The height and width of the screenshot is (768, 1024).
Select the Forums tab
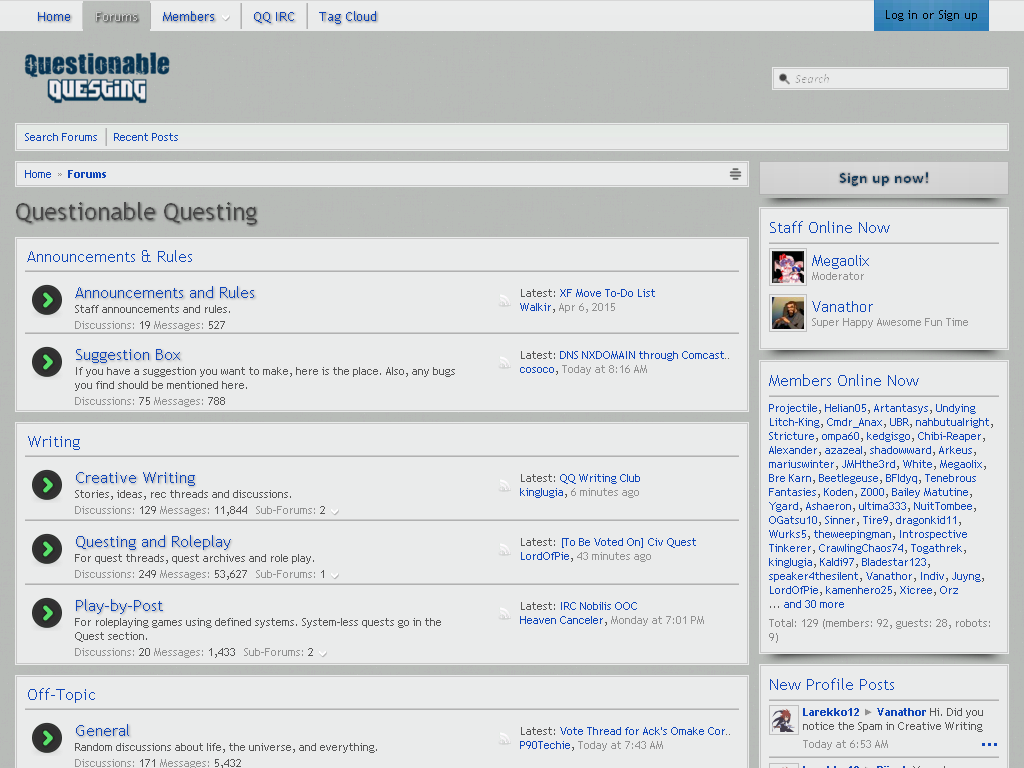coord(116,16)
